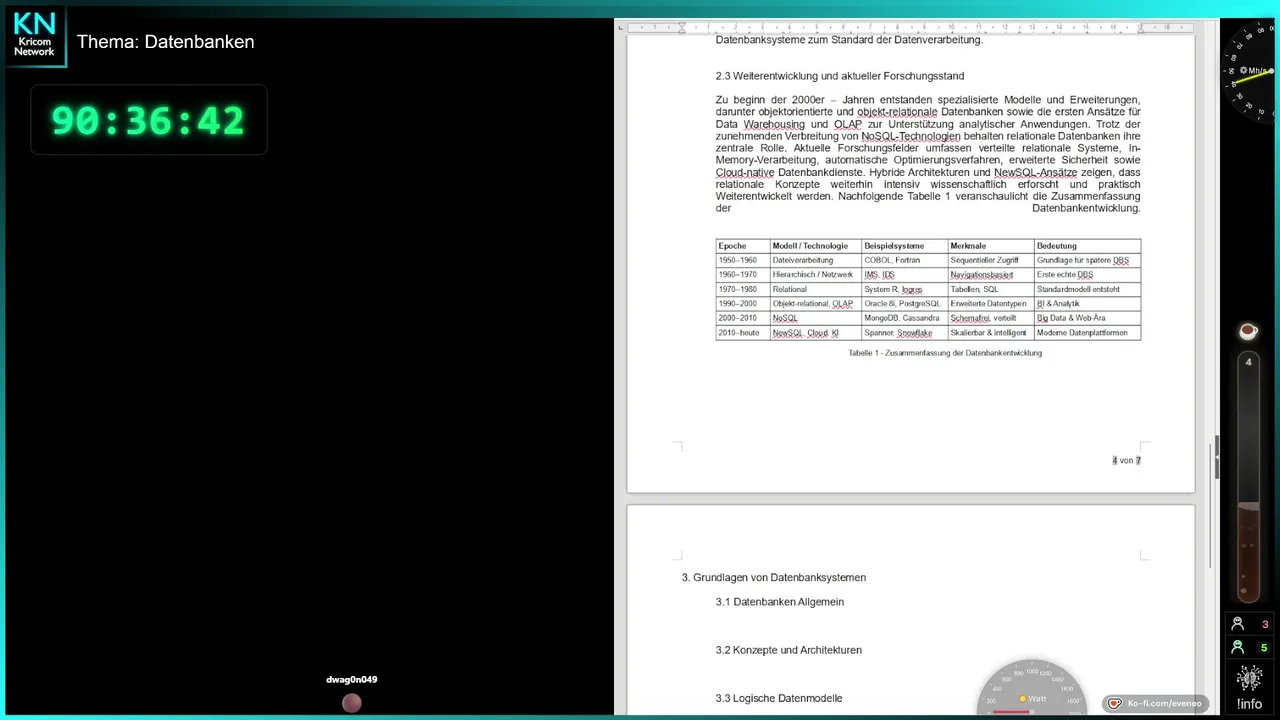Click the Thema: Datenbanken title
Viewport: 1280px width, 720px height.
166,42
